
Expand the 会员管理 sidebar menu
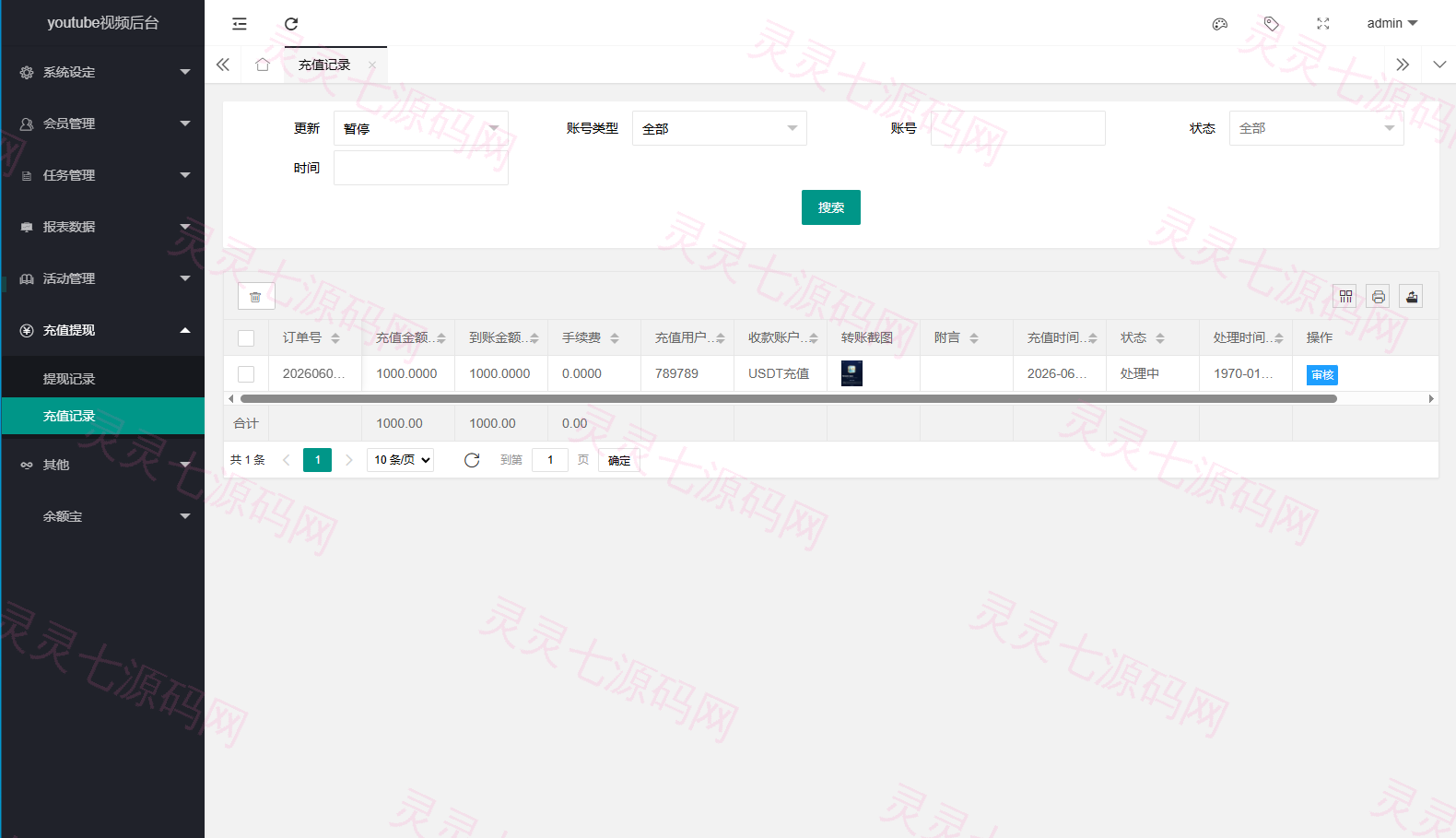tap(103, 124)
